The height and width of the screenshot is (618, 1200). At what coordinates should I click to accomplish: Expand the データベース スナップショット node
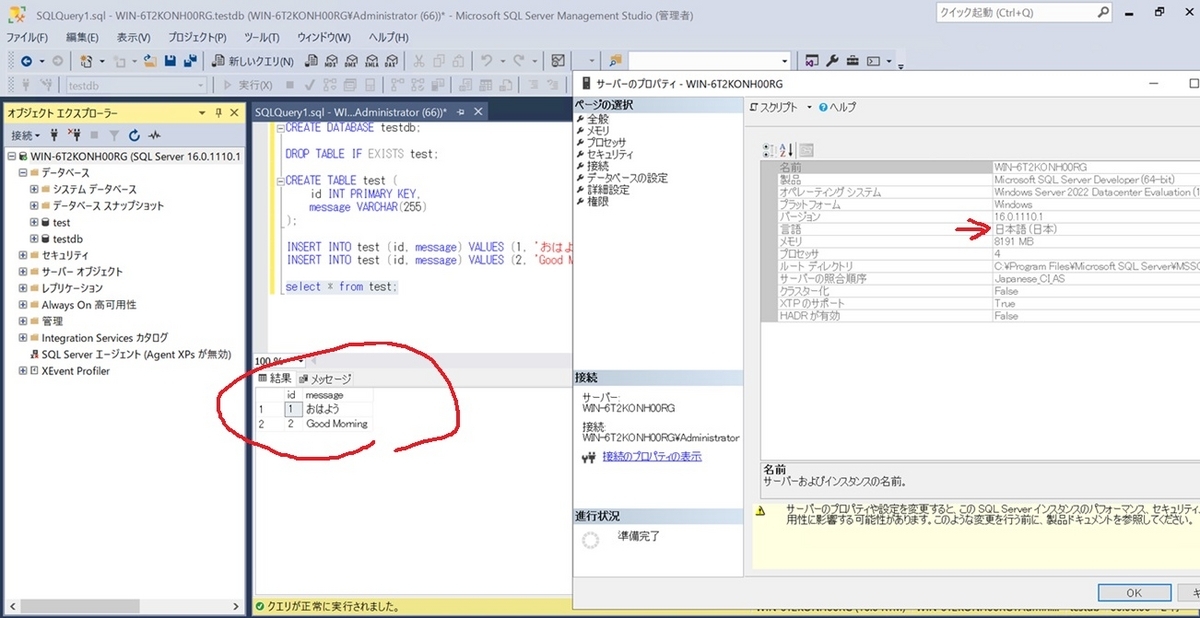34,206
